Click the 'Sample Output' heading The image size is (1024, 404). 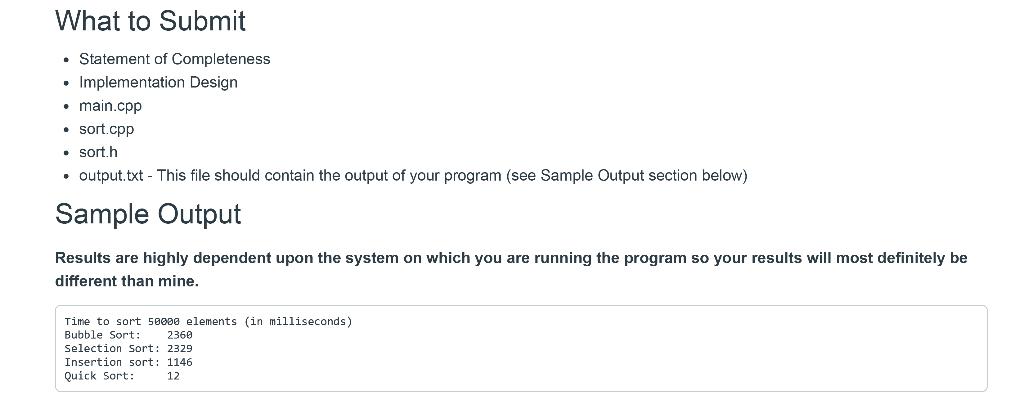click(148, 214)
